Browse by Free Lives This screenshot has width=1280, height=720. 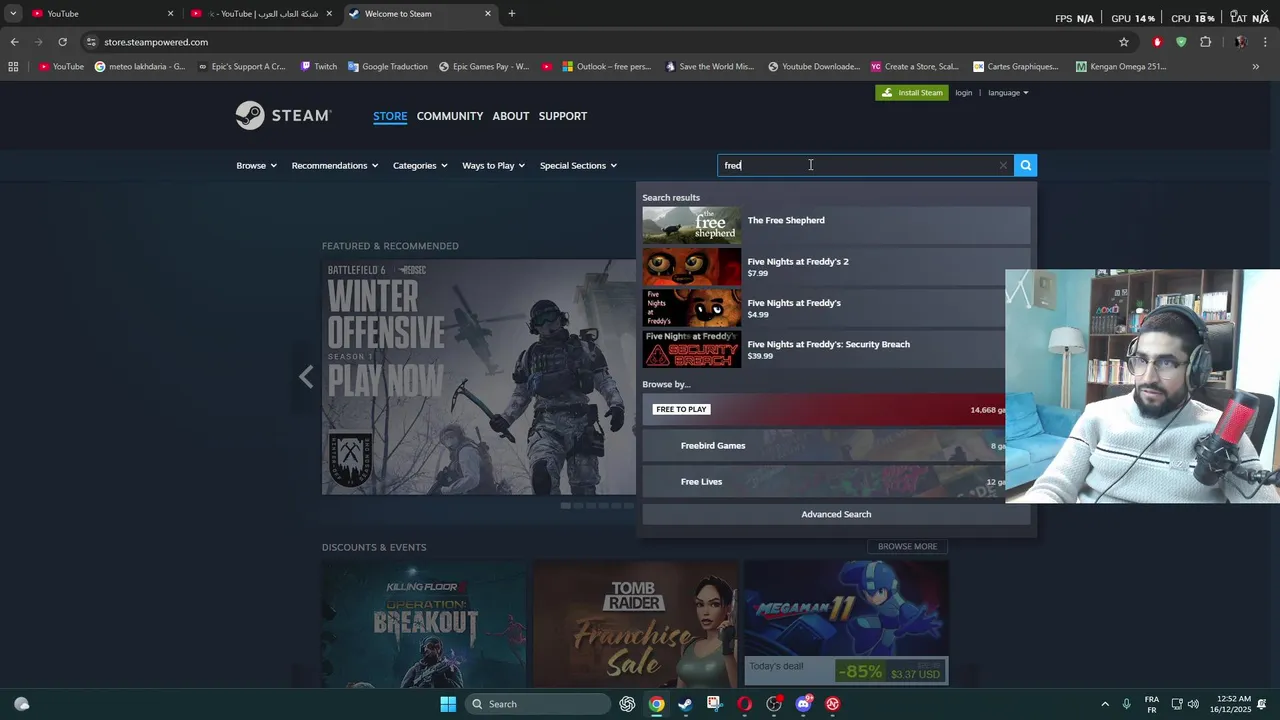(x=823, y=482)
